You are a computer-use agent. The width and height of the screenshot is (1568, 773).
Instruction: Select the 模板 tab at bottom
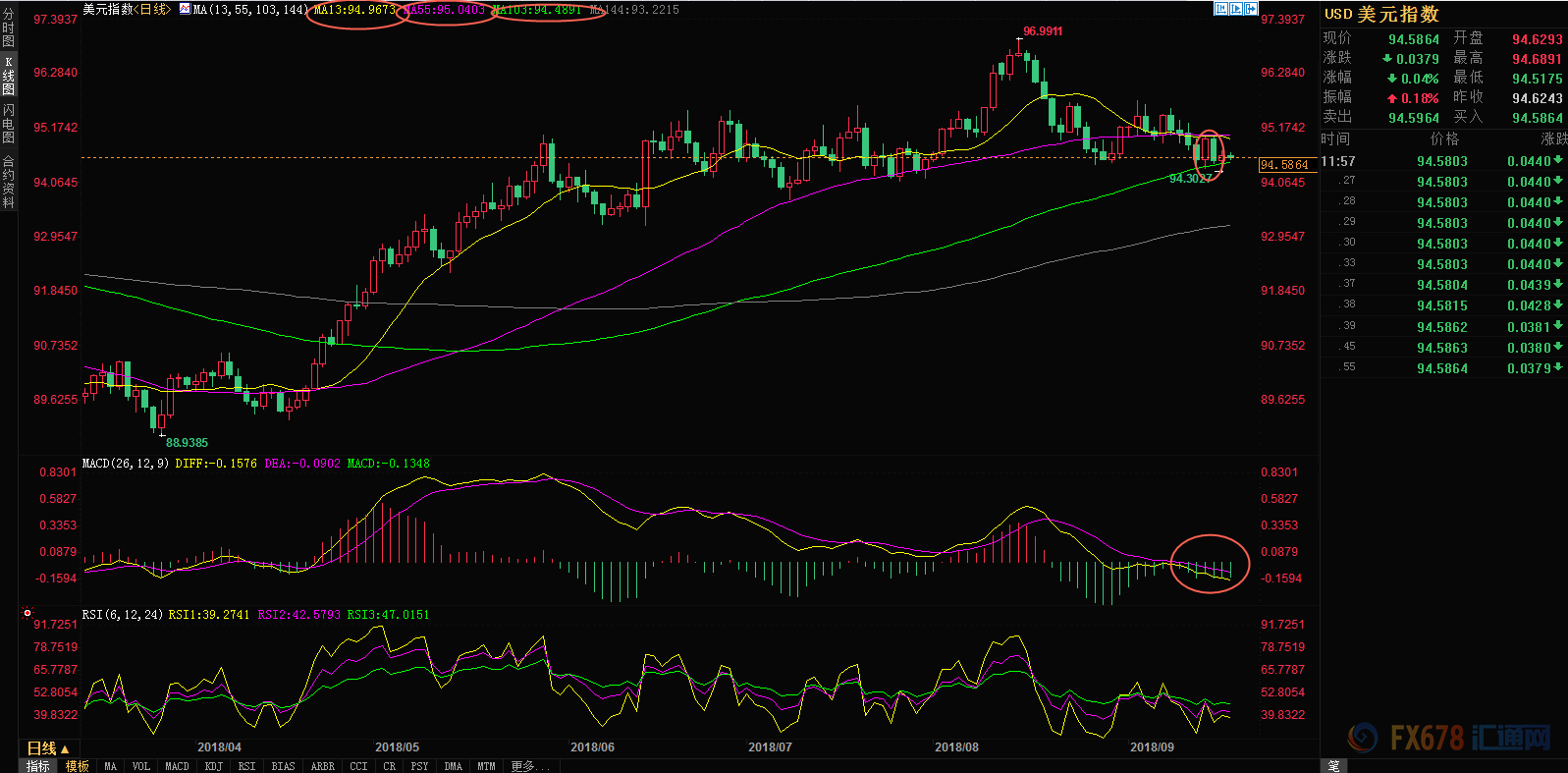point(78,766)
